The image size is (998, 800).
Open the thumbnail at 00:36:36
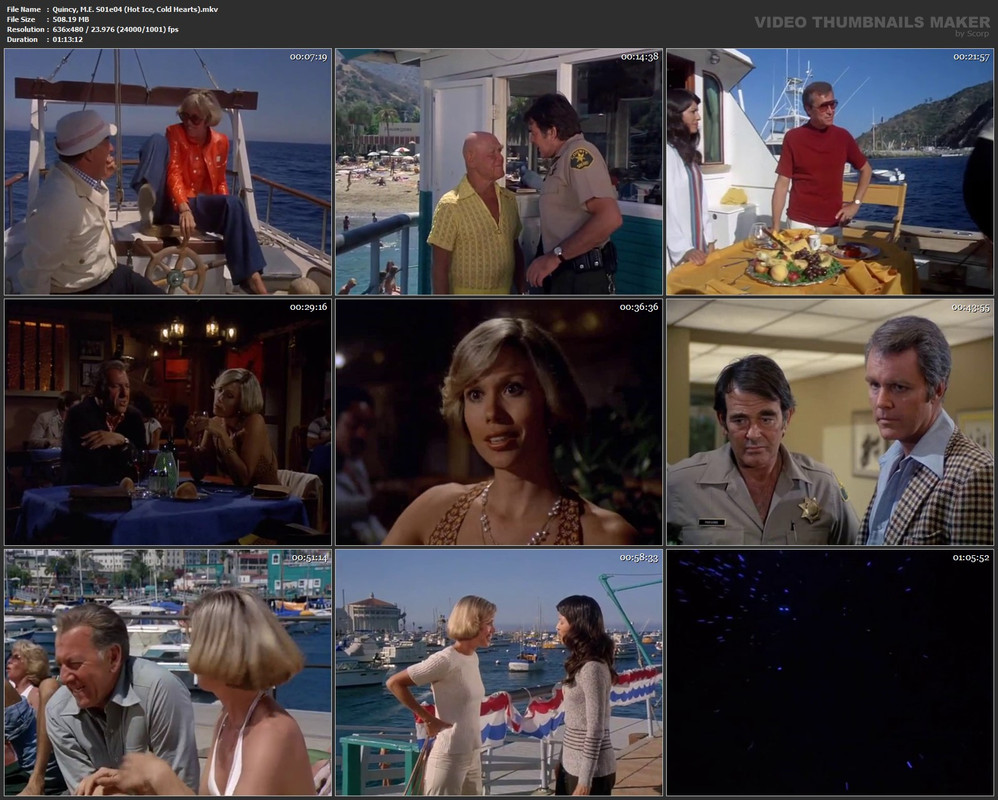coord(499,422)
